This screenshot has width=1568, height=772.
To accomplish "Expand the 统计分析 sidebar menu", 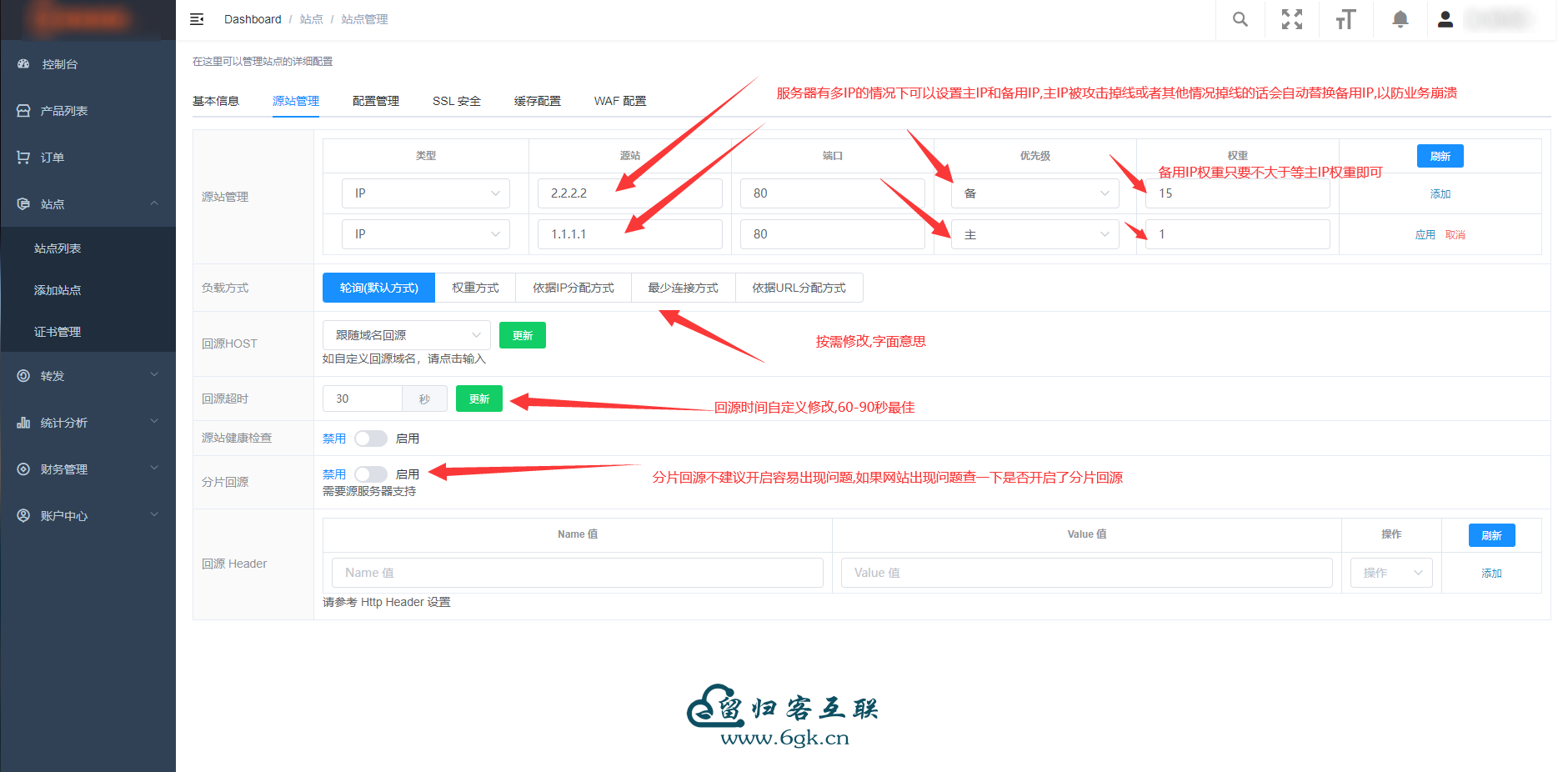I will click(154, 422).
